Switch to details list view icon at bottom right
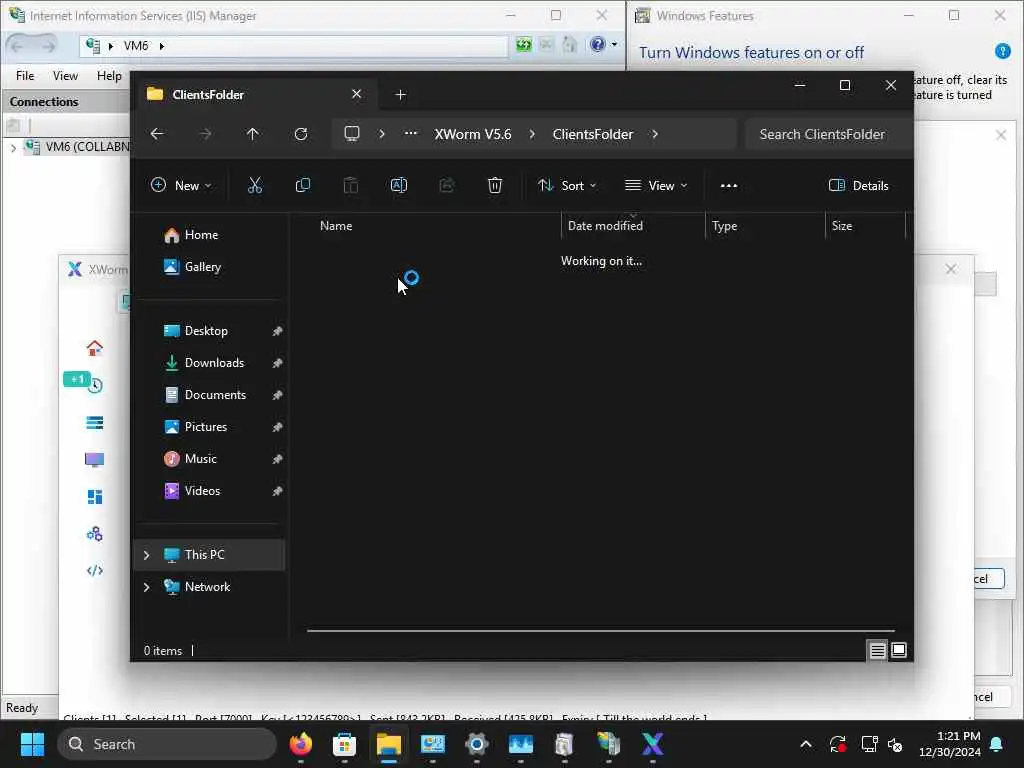This screenshot has width=1024, height=768. click(x=877, y=650)
